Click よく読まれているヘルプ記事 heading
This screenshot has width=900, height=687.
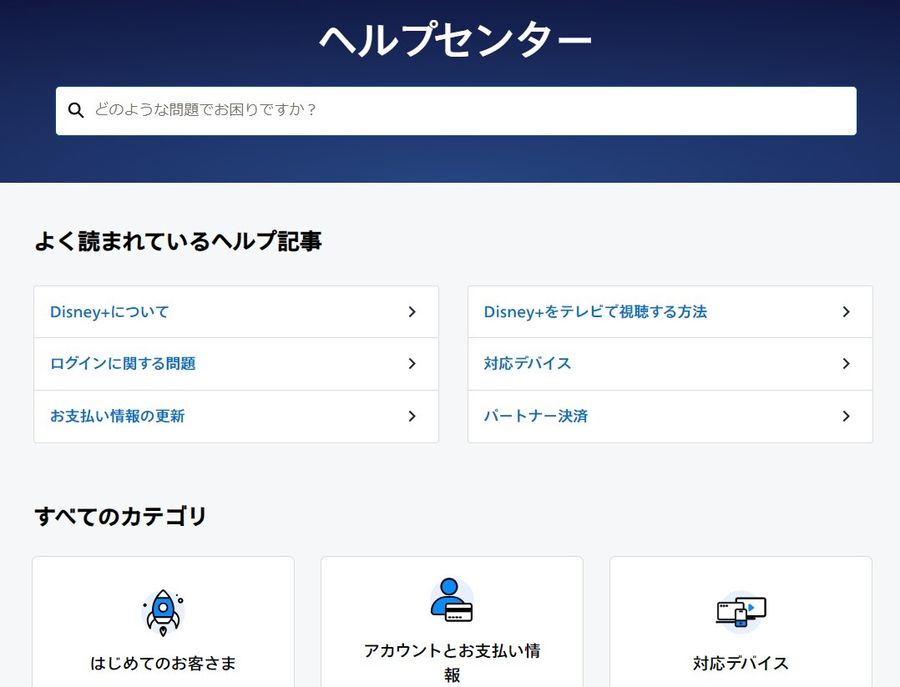click(x=178, y=241)
